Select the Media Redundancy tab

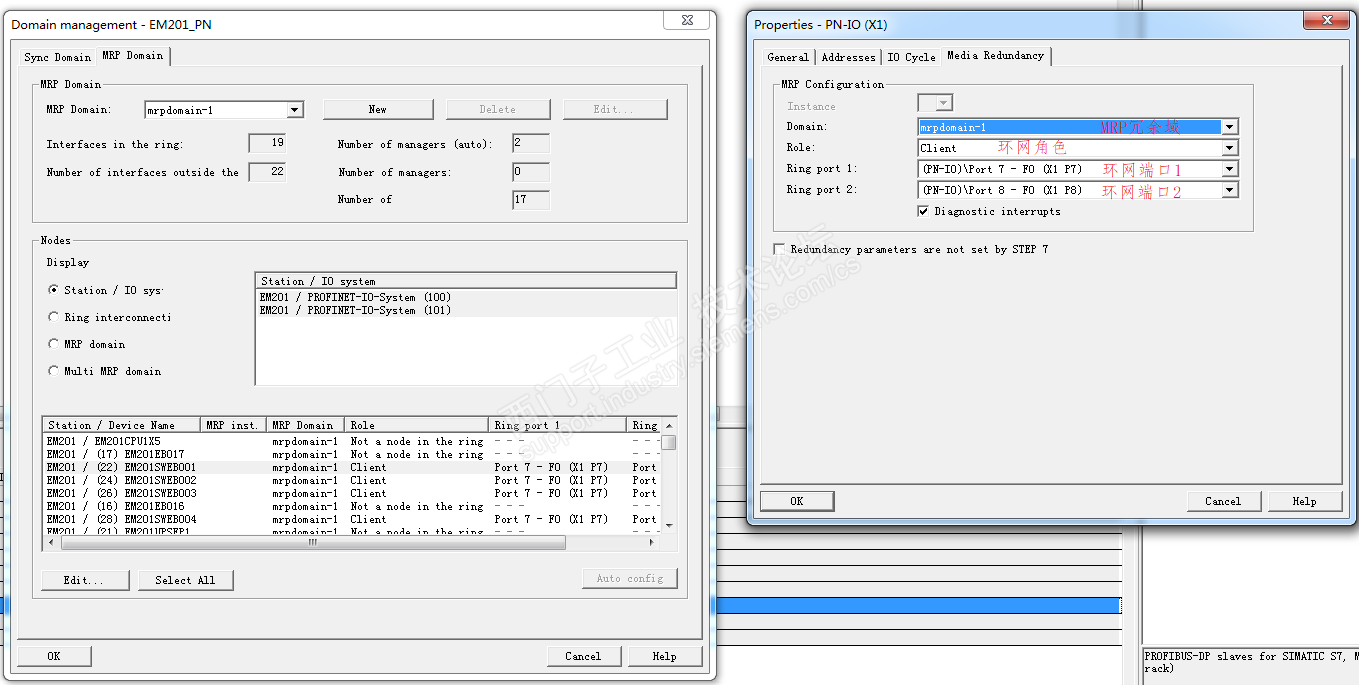pos(995,56)
